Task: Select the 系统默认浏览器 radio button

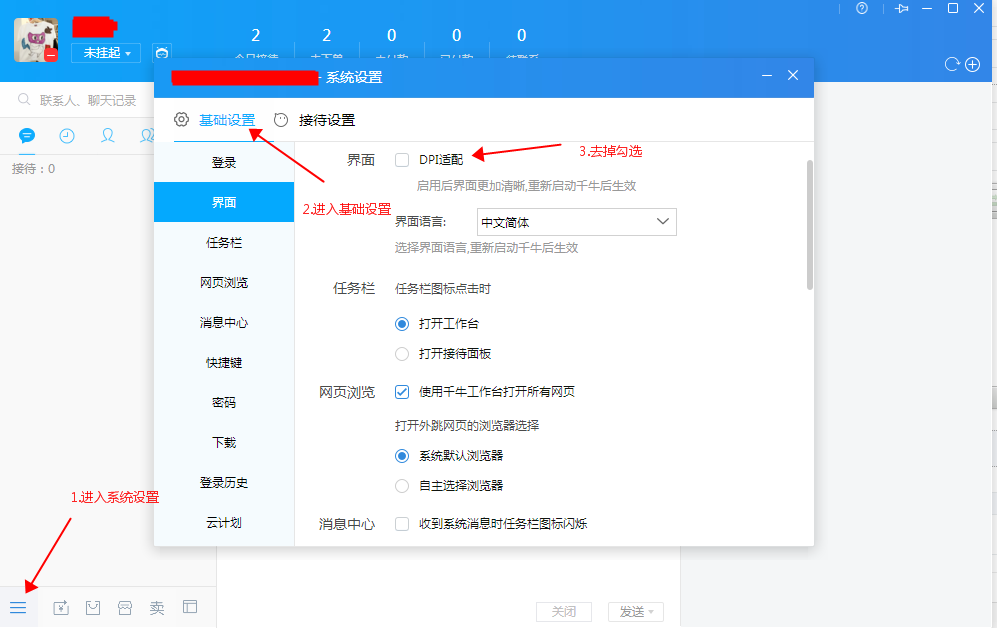Action: pos(402,456)
